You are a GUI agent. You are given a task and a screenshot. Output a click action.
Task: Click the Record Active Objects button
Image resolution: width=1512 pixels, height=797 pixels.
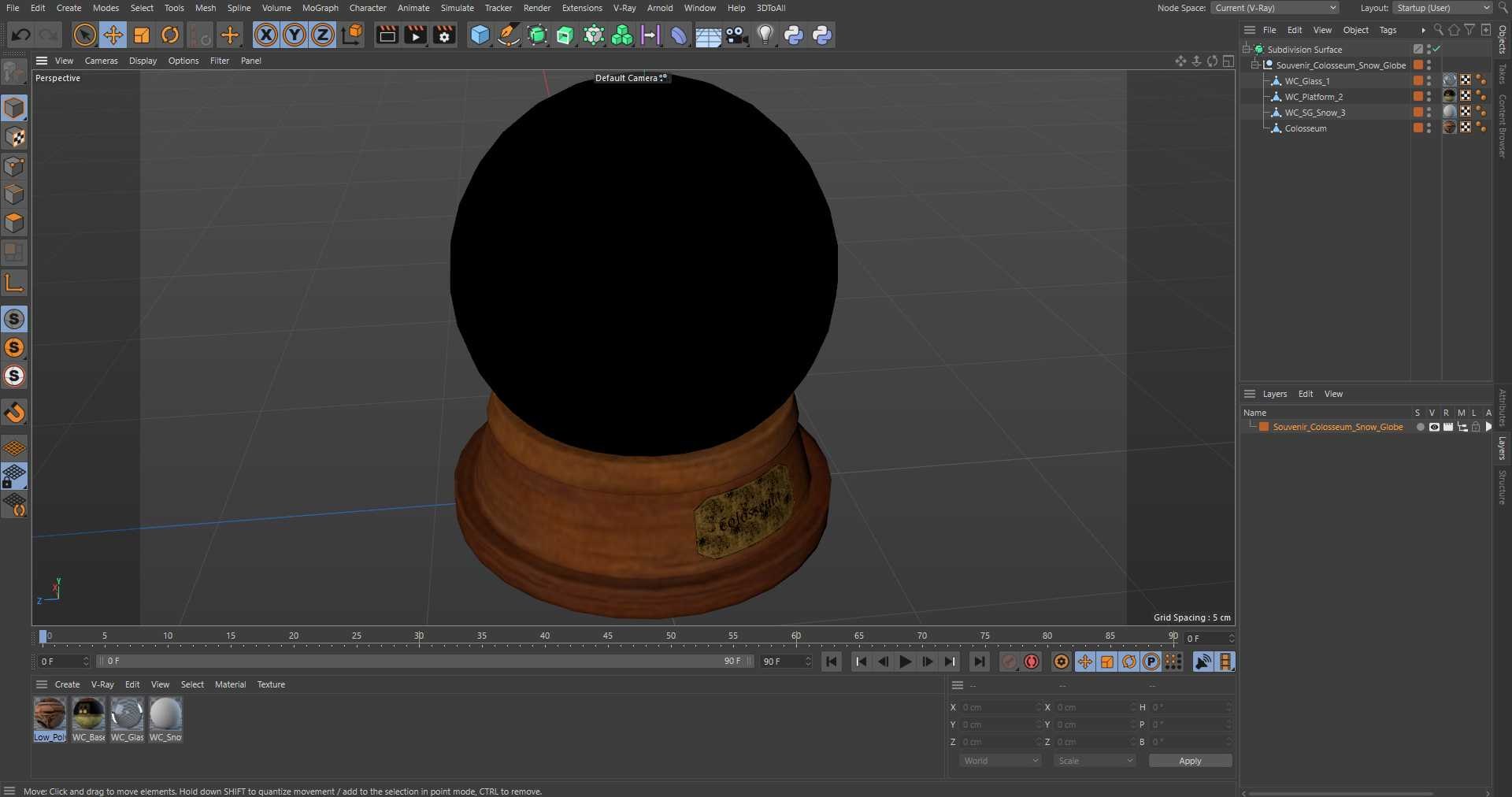pos(1009,662)
